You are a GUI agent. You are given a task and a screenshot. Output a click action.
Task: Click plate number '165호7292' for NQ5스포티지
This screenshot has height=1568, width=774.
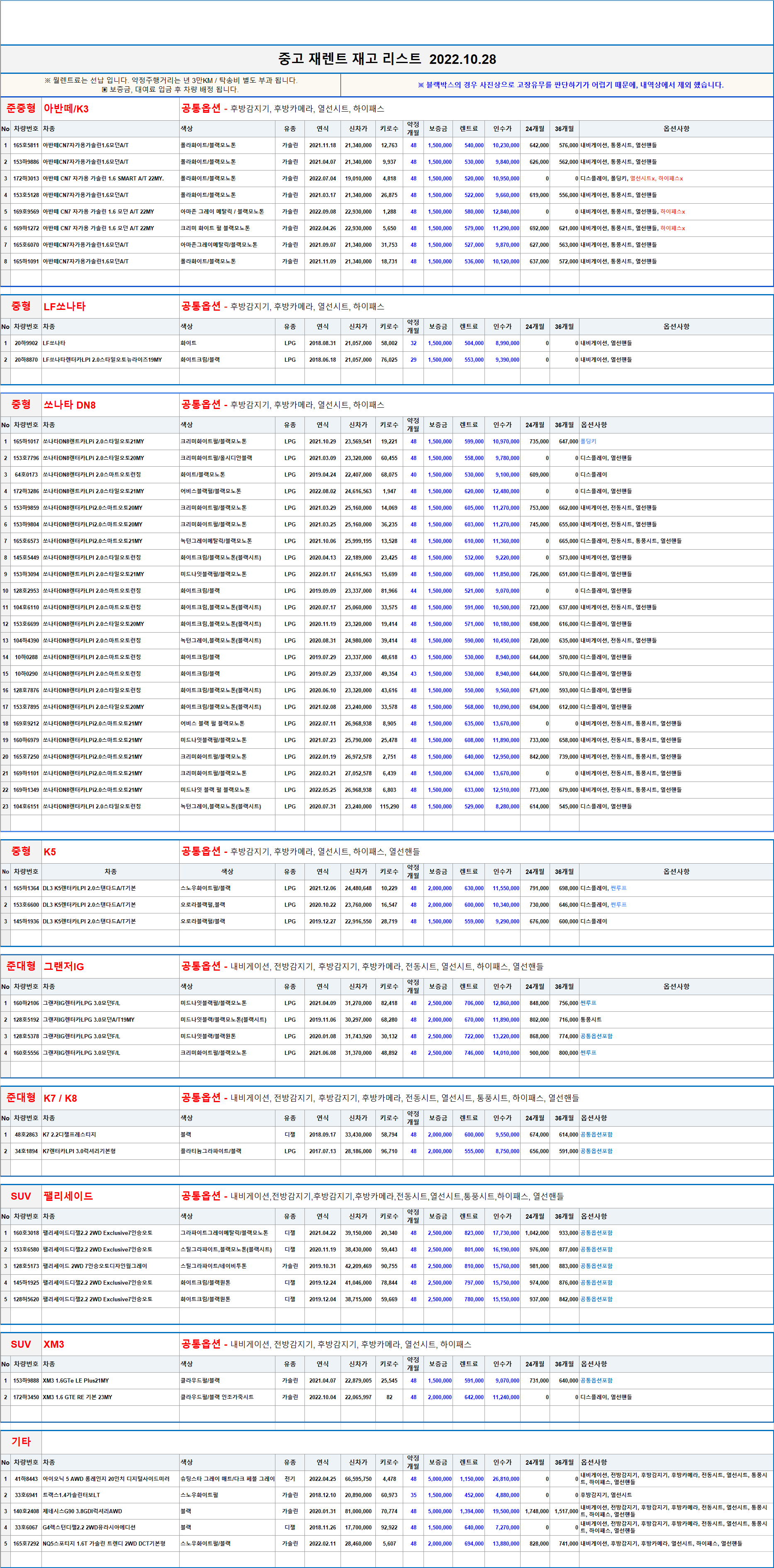coord(26,1544)
